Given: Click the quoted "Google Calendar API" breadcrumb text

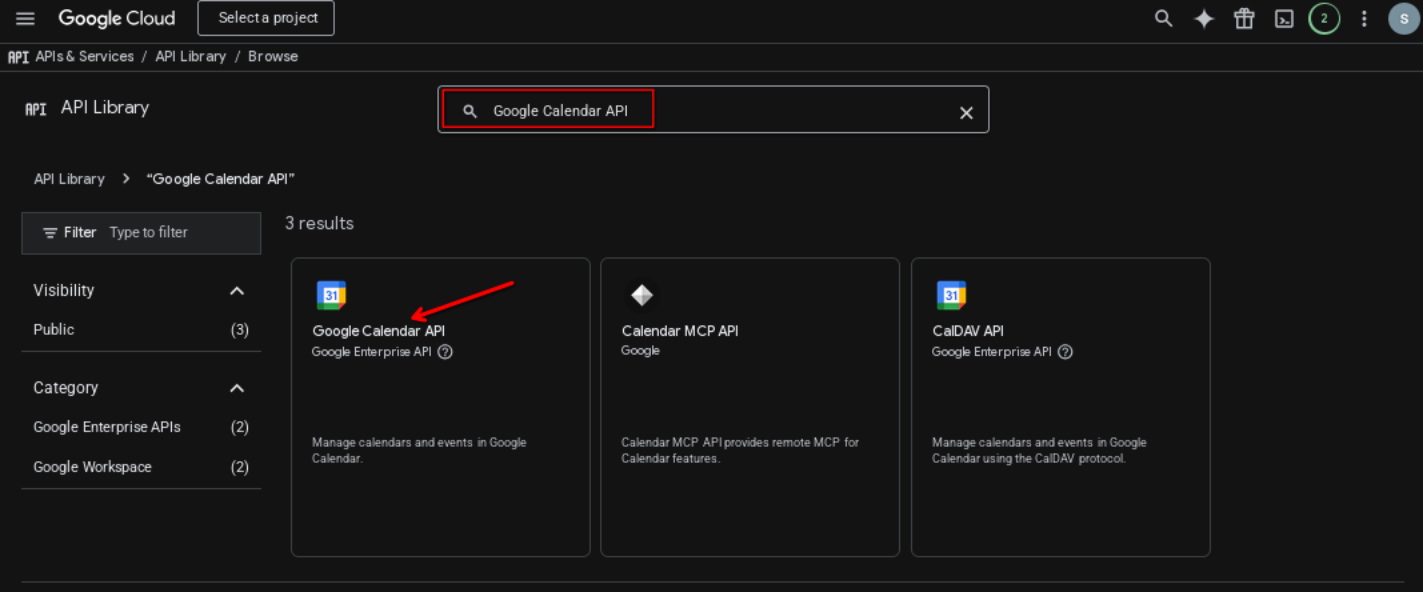Looking at the screenshot, I should coord(221,179).
